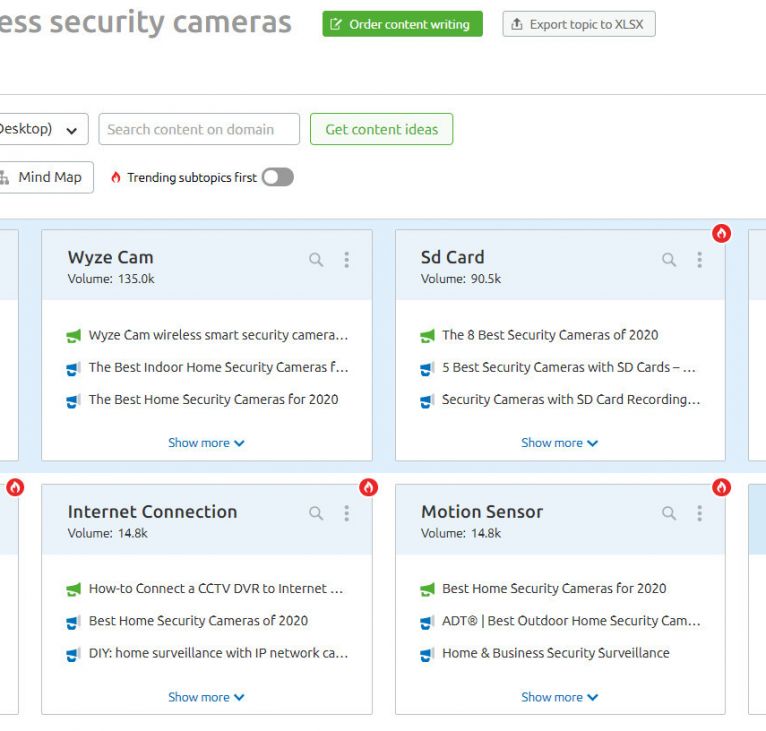Open the Best Home Security Cameras of 2020 headline
Screen dimensions: 766x731
coord(198,621)
